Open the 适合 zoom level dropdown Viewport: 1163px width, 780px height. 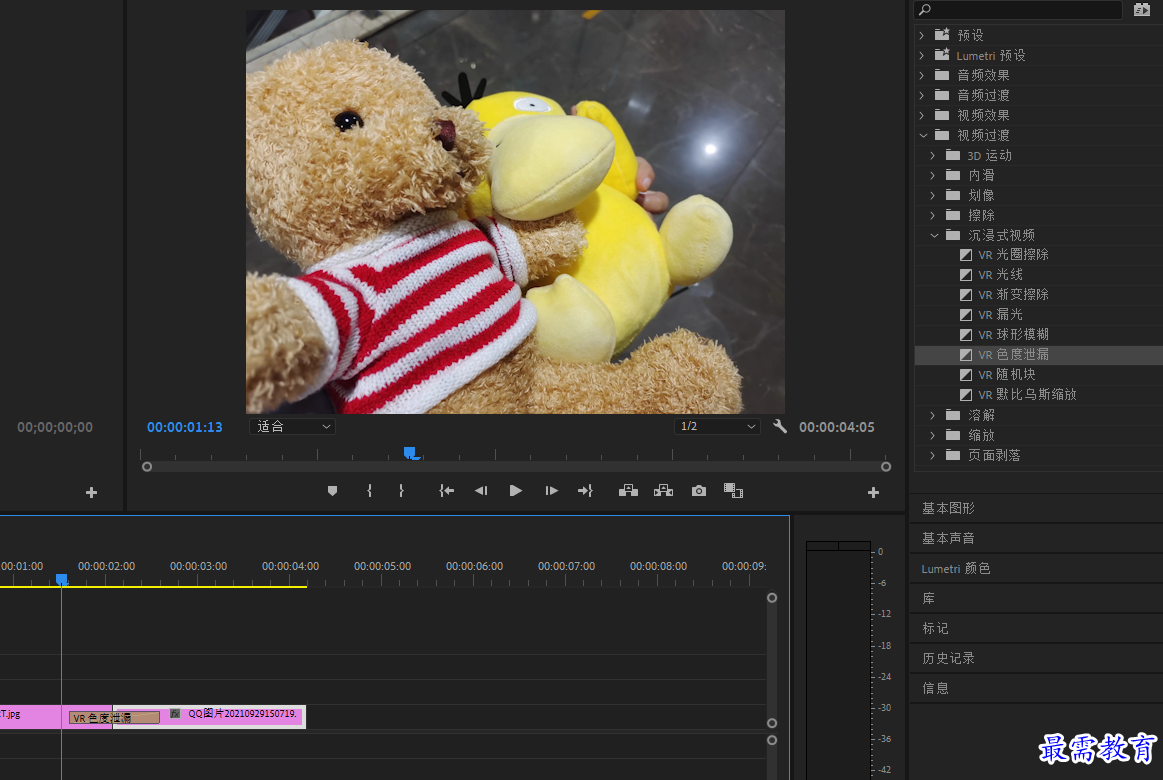pyautogui.click(x=292, y=426)
